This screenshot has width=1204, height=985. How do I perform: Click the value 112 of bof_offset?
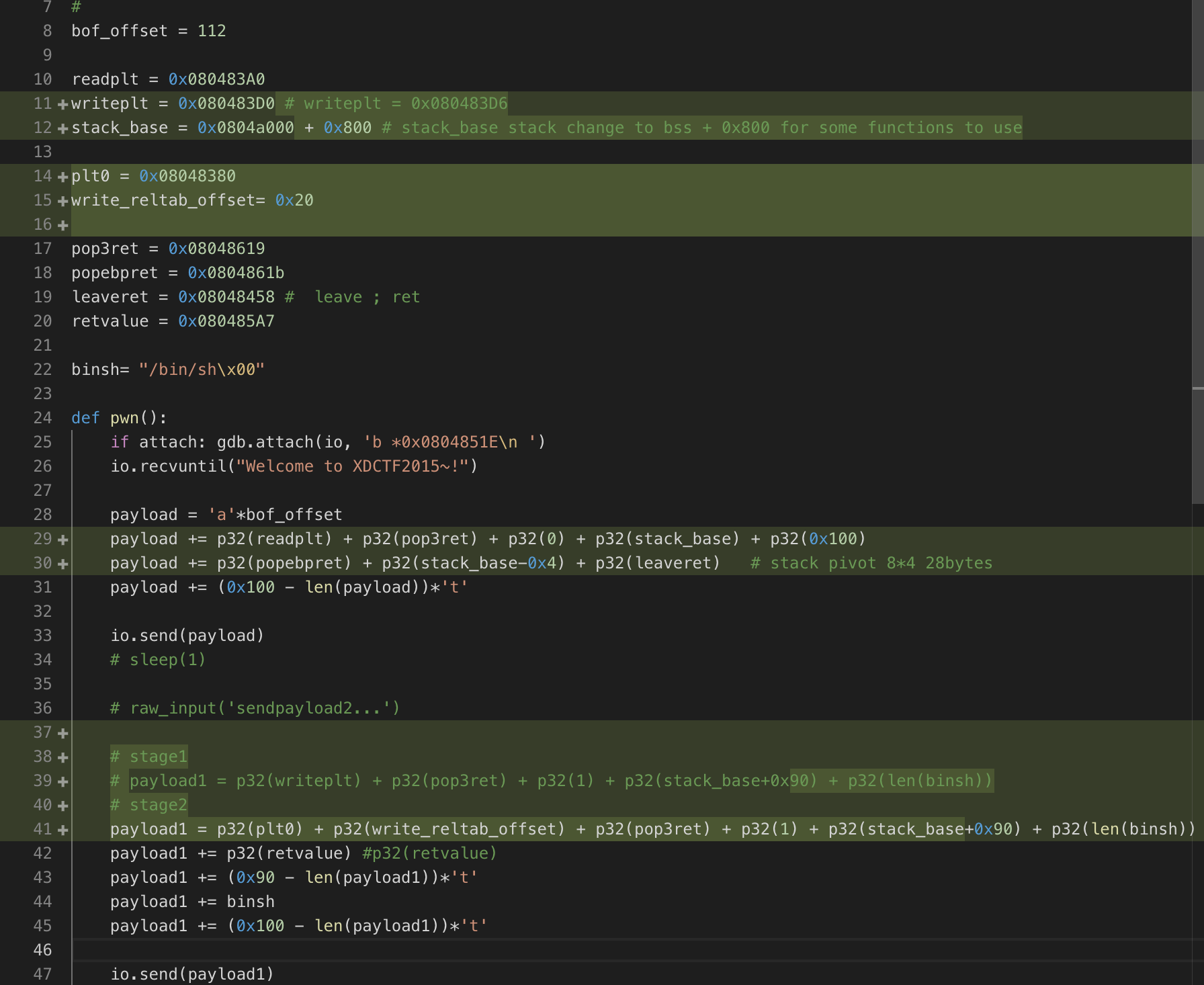click(212, 31)
